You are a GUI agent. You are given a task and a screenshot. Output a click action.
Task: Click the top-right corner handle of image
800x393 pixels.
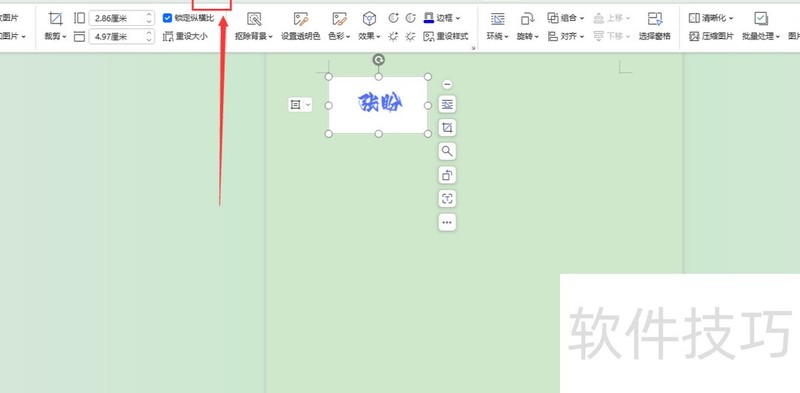point(428,77)
